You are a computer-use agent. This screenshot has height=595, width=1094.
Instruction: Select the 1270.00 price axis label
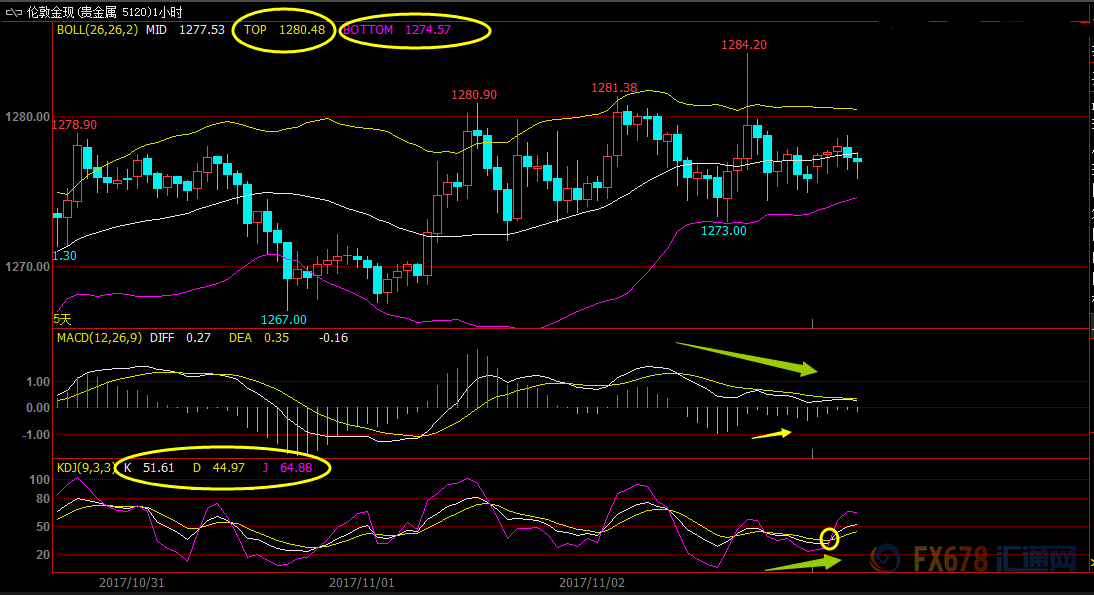pyautogui.click(x=27, y=267)
